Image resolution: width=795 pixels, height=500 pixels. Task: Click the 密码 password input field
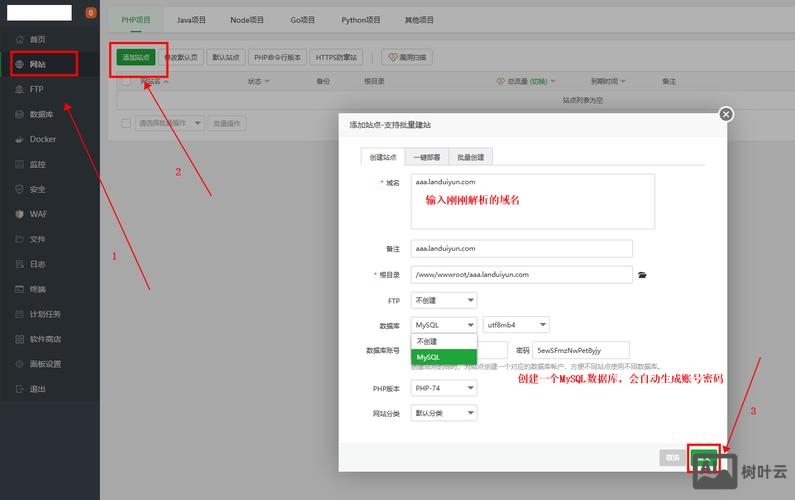[582, 350]
